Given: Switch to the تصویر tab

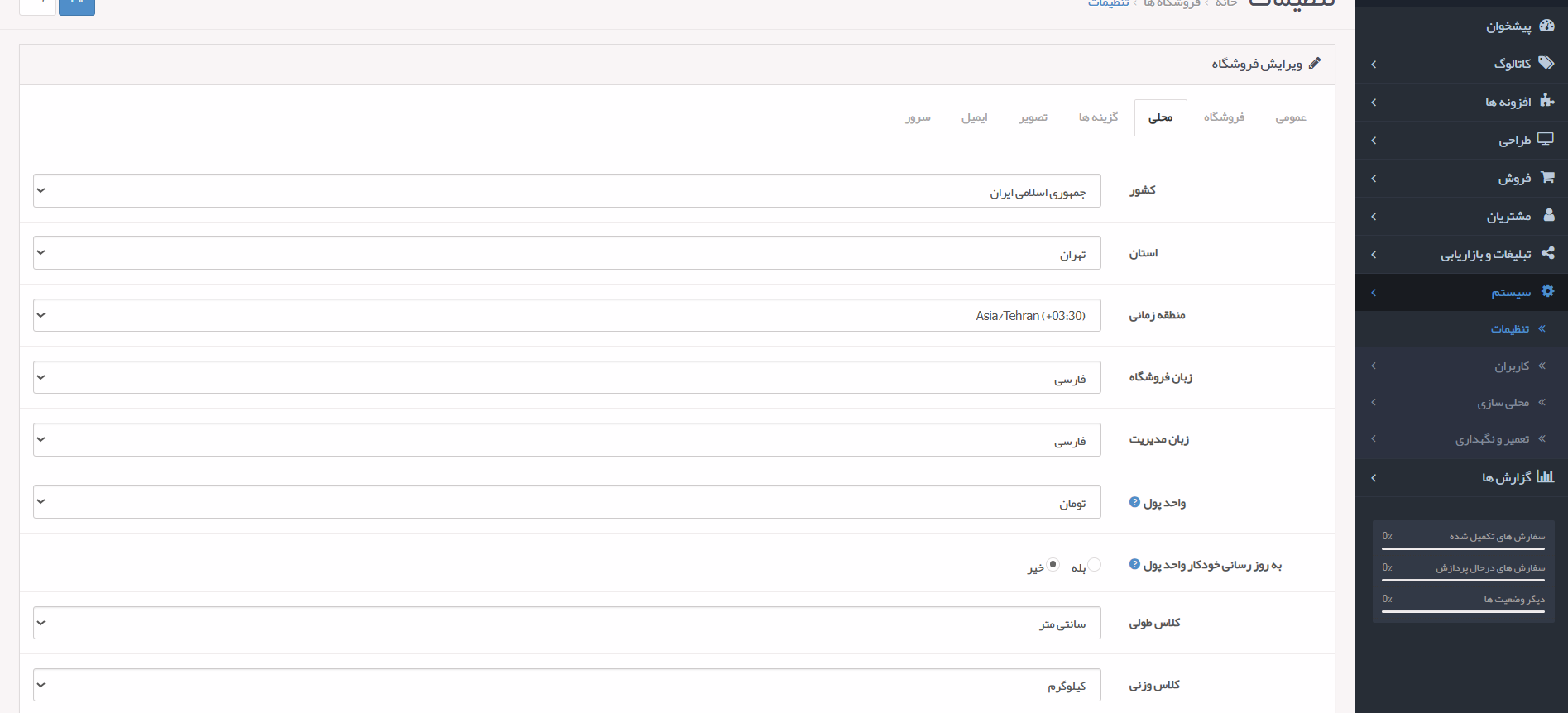Looking at the screenshot, I should 1033,117.
